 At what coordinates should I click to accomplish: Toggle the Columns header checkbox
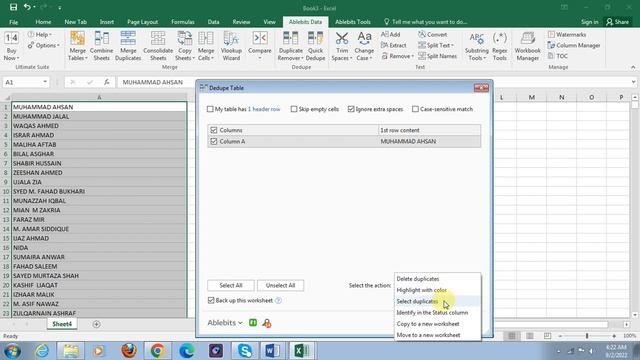click(x=213, y=130)
